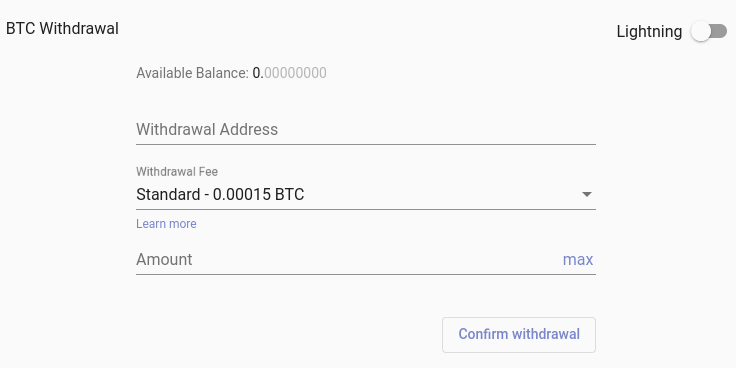The image size is (736, 368).
Task: Click the white knob of Lightning switch
Action: point(701,31)
